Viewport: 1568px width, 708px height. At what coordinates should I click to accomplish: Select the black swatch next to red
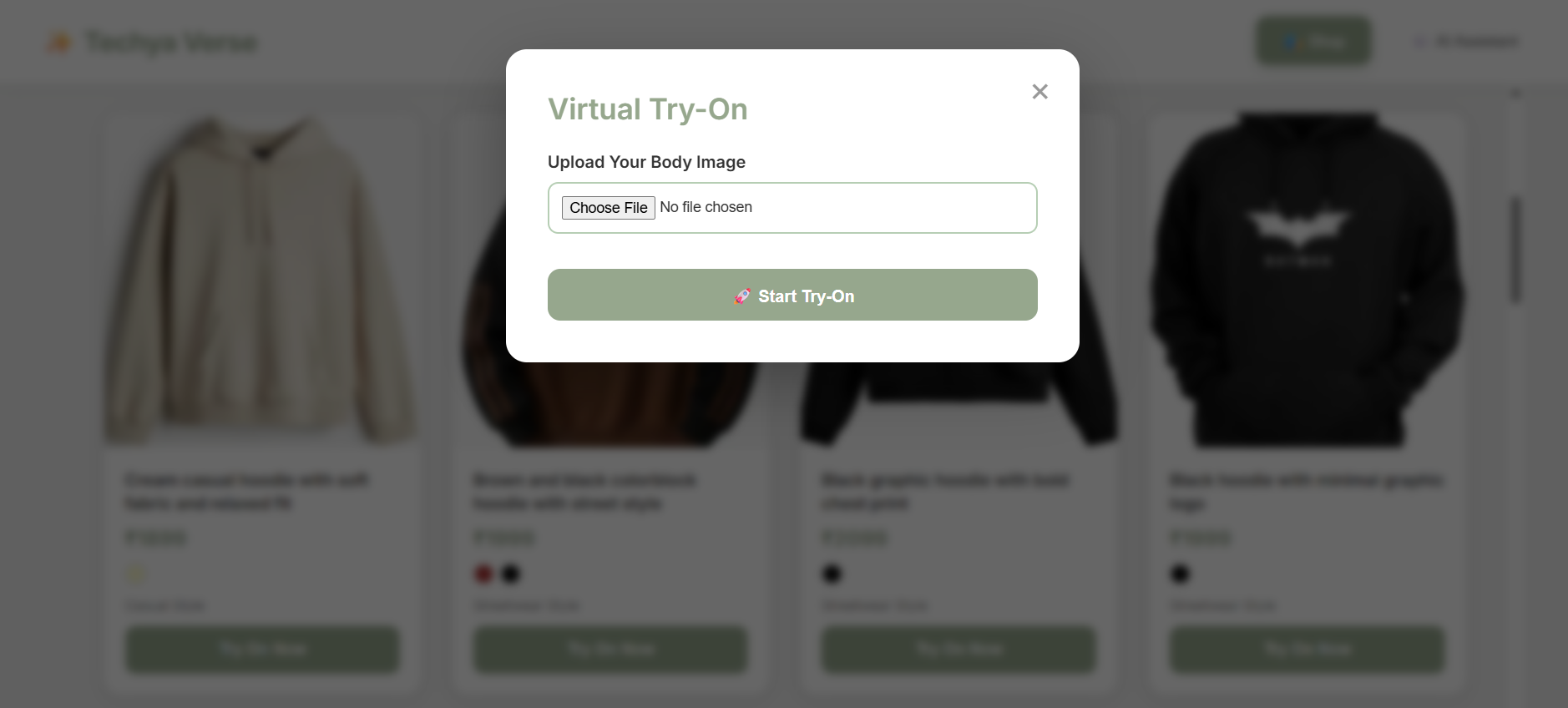point(510,574)
